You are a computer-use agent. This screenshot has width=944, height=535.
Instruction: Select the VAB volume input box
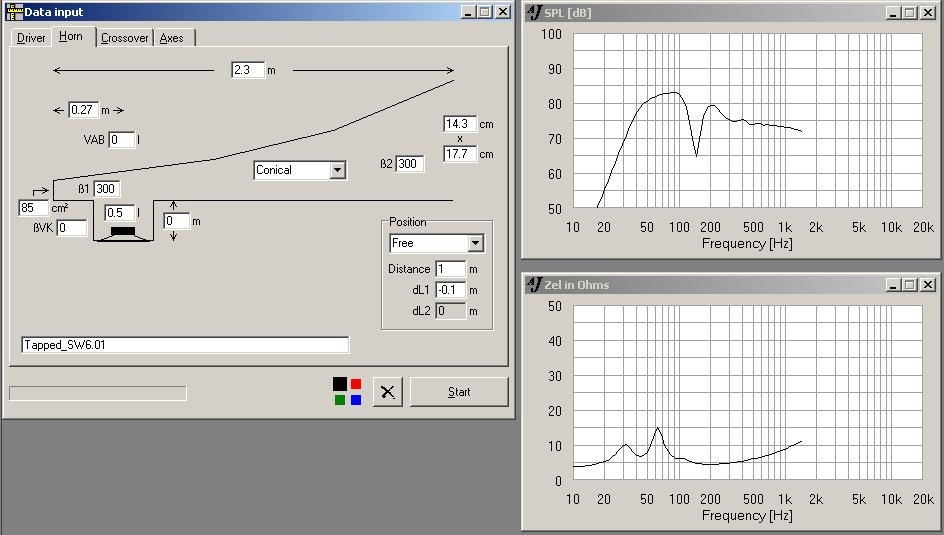tap(121, 140)
